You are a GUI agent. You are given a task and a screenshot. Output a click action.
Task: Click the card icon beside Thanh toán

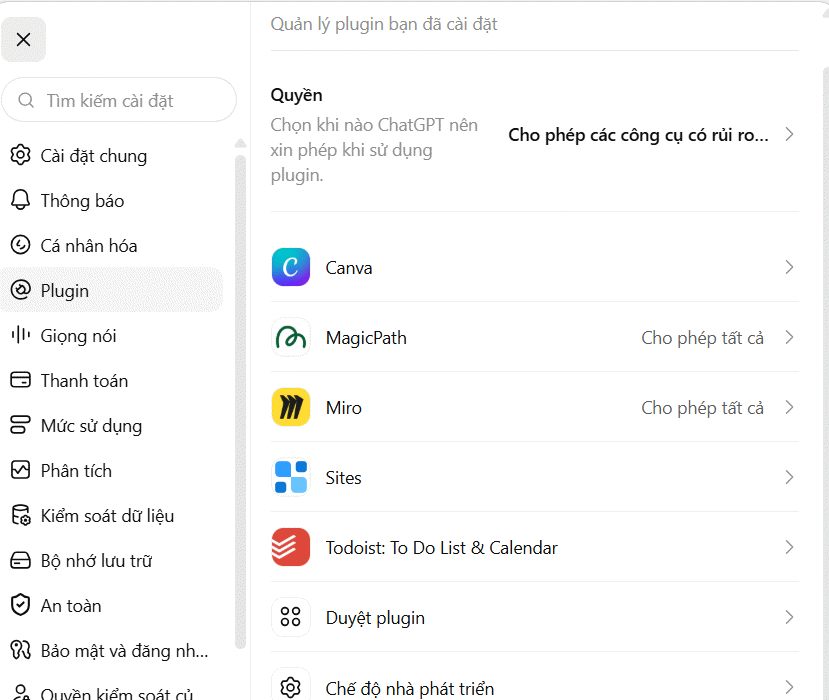(21, 380)
